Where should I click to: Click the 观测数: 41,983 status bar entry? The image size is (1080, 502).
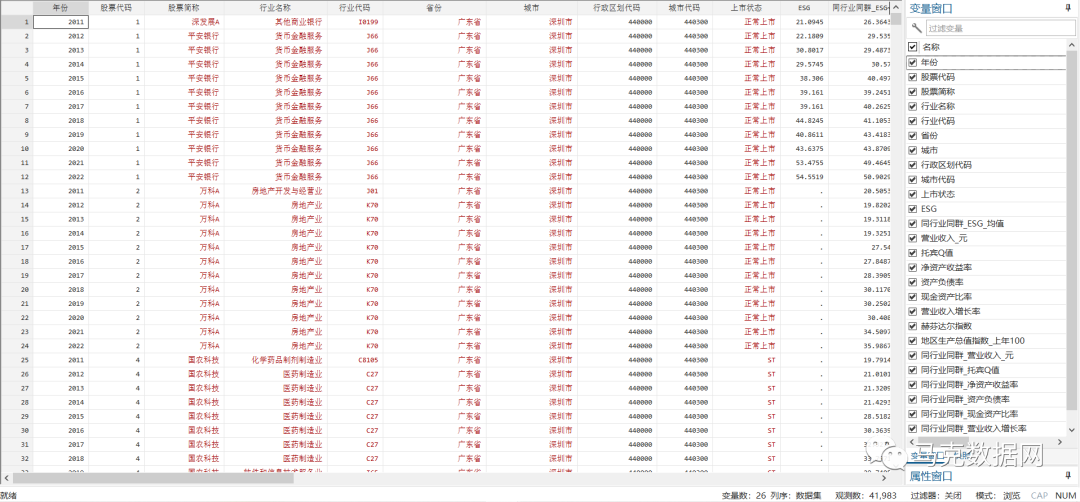pos(866,495)
